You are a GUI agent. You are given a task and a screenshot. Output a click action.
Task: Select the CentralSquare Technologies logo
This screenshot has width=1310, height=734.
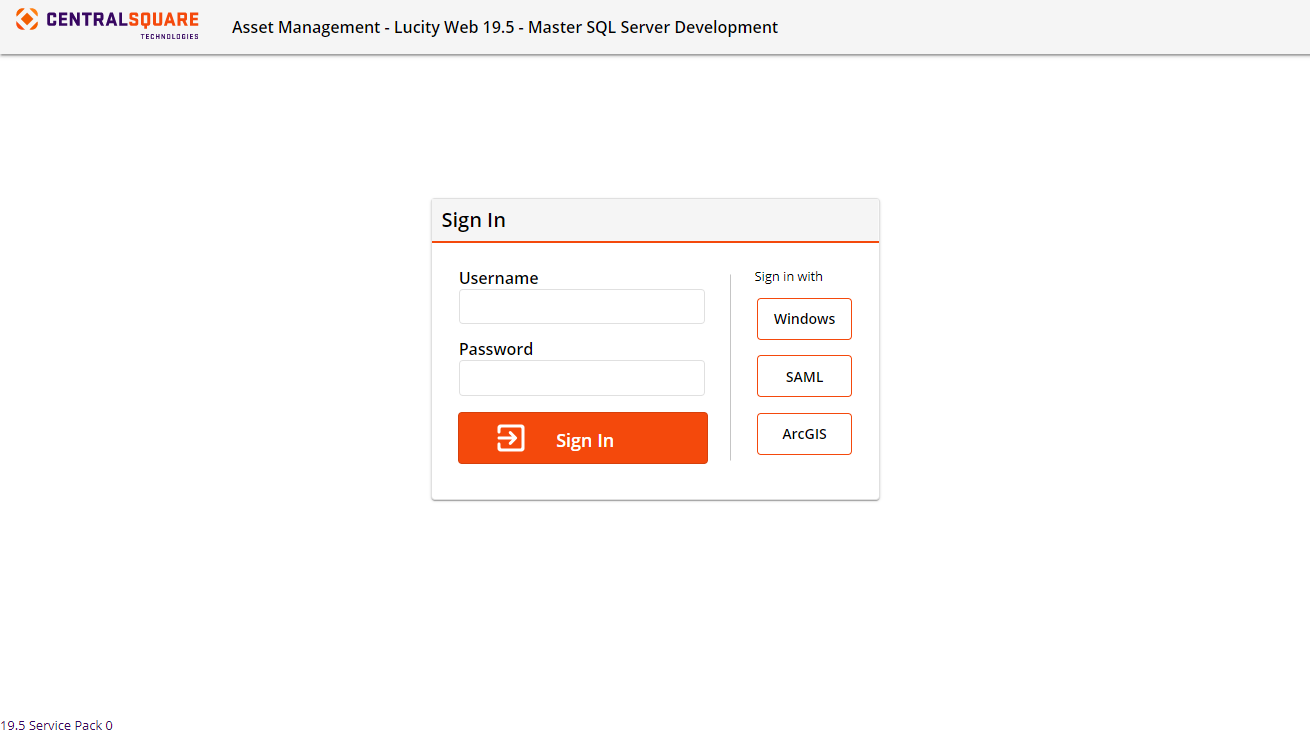pos(105,20)
